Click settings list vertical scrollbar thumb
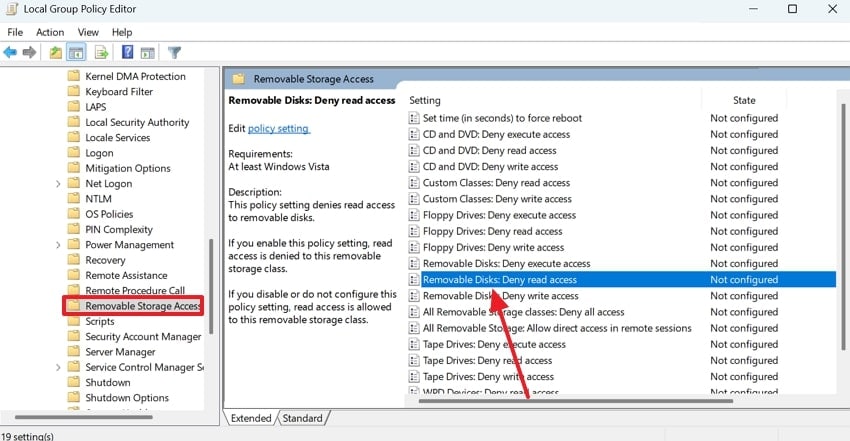850x441 pixels. (x=843, y=226)
